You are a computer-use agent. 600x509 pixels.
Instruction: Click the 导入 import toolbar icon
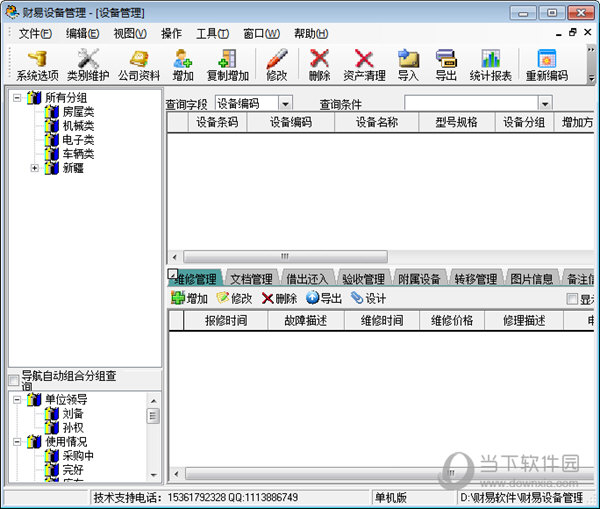pos(408,65)
